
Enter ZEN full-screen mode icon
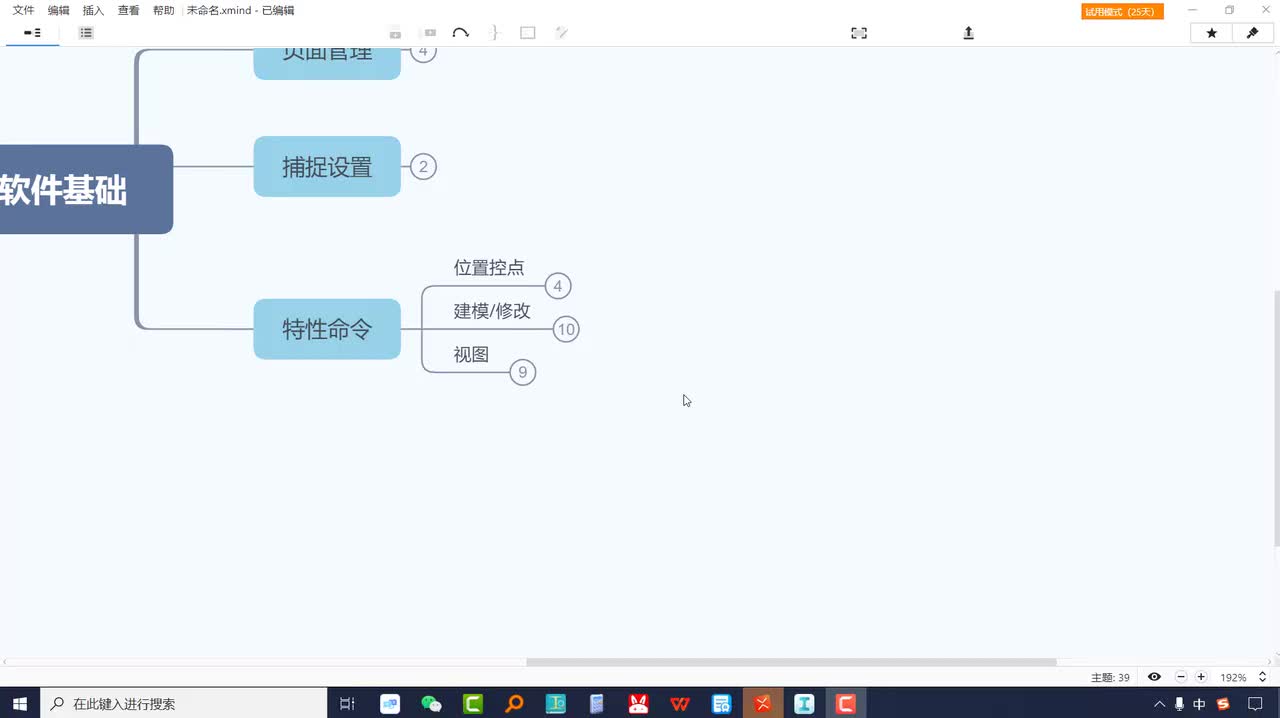point(859,33)
